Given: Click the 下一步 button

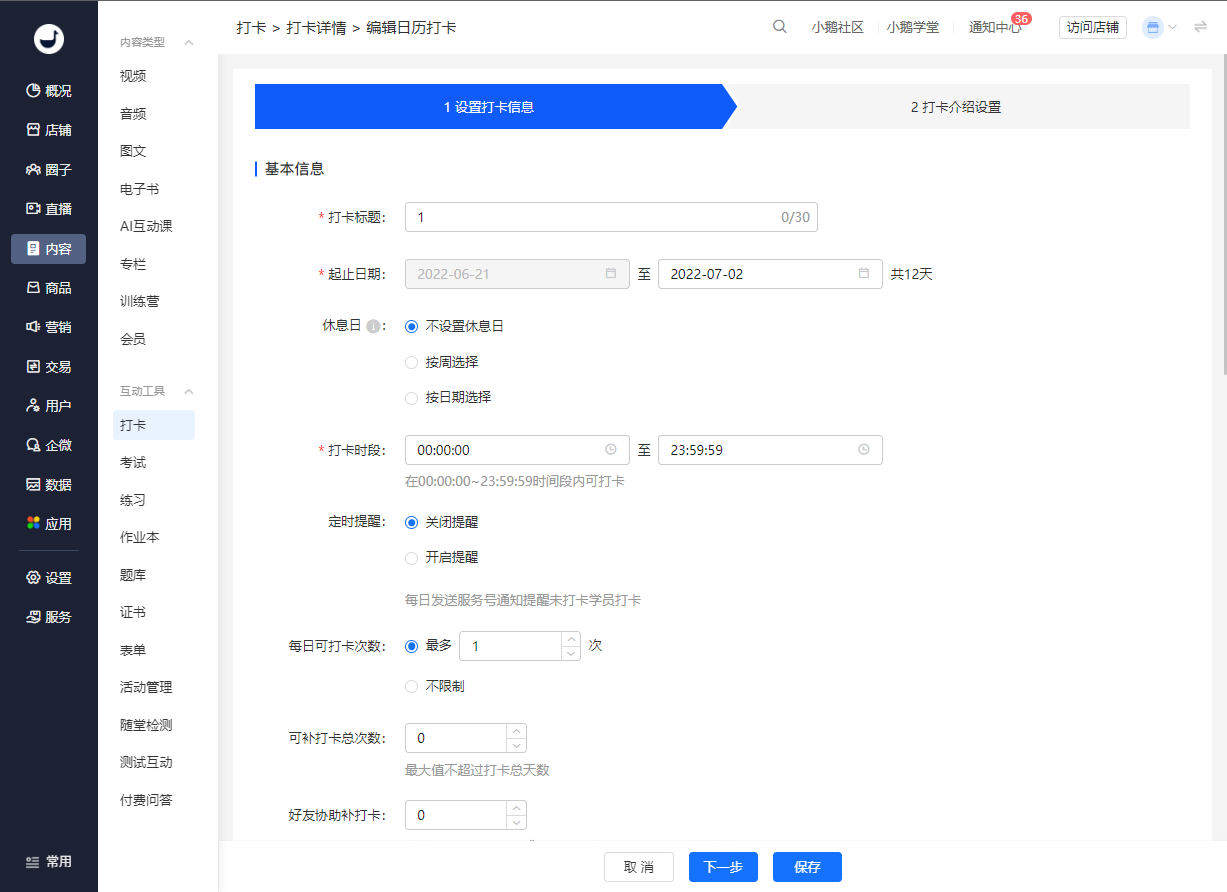Looking at the screenshot, I should (x=723, y=867).
